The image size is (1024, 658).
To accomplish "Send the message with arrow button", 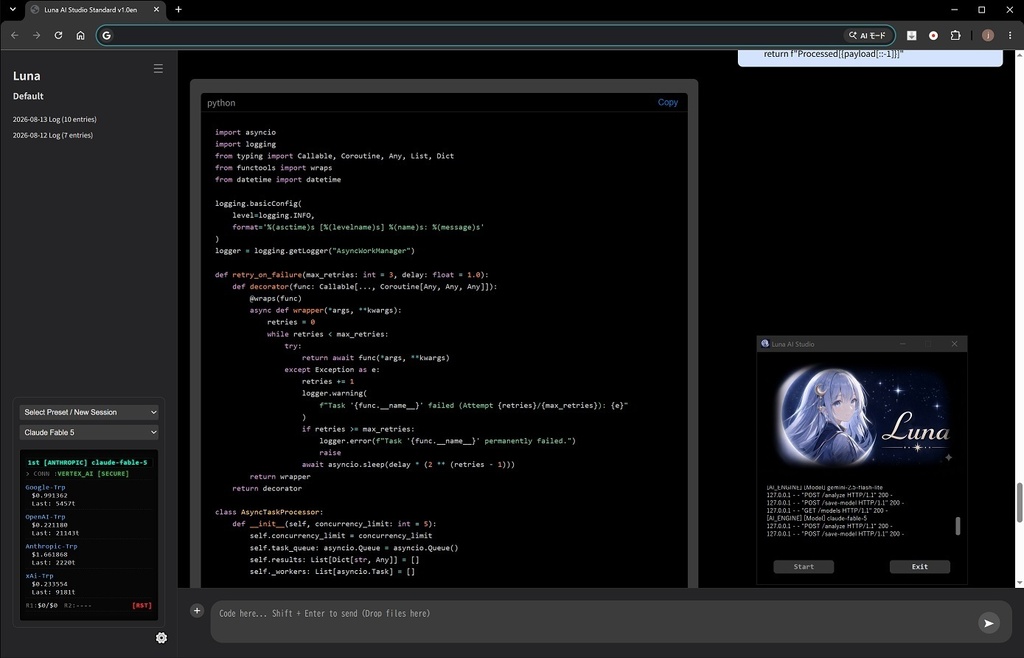I will 989,623.
